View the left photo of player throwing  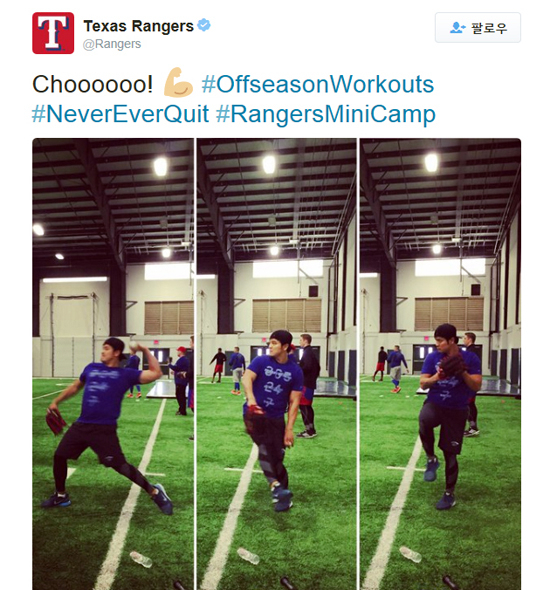tap(113, 364)
